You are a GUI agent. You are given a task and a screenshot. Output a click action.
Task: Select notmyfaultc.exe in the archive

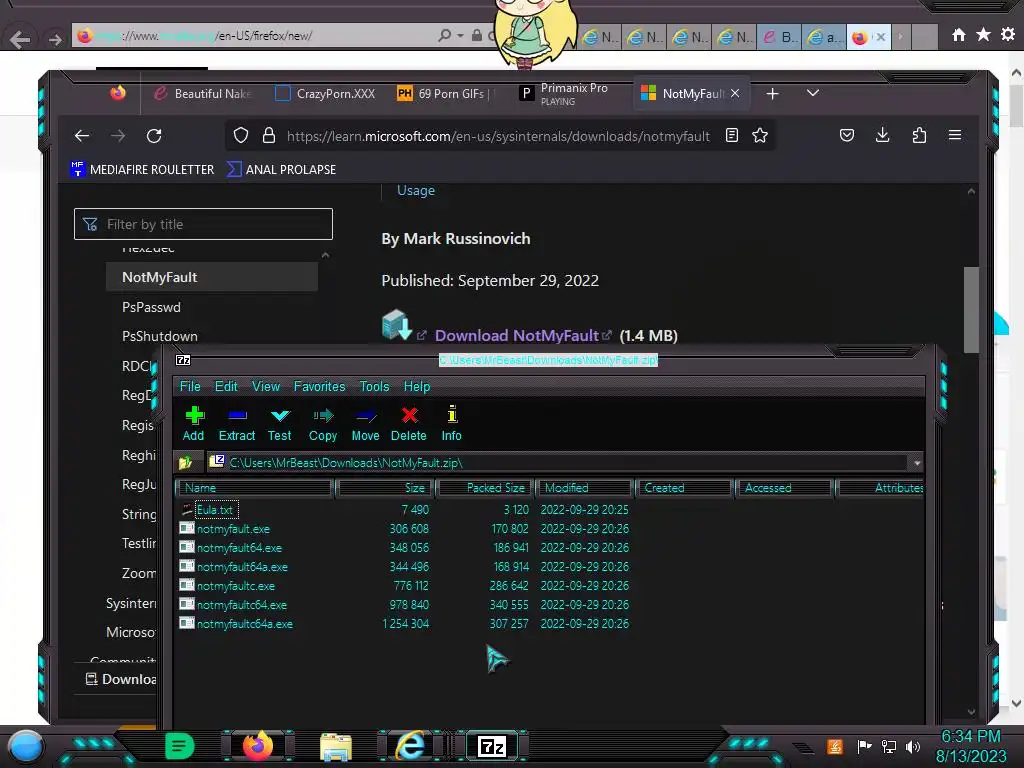pyautogui.click(x=236, y=586)
